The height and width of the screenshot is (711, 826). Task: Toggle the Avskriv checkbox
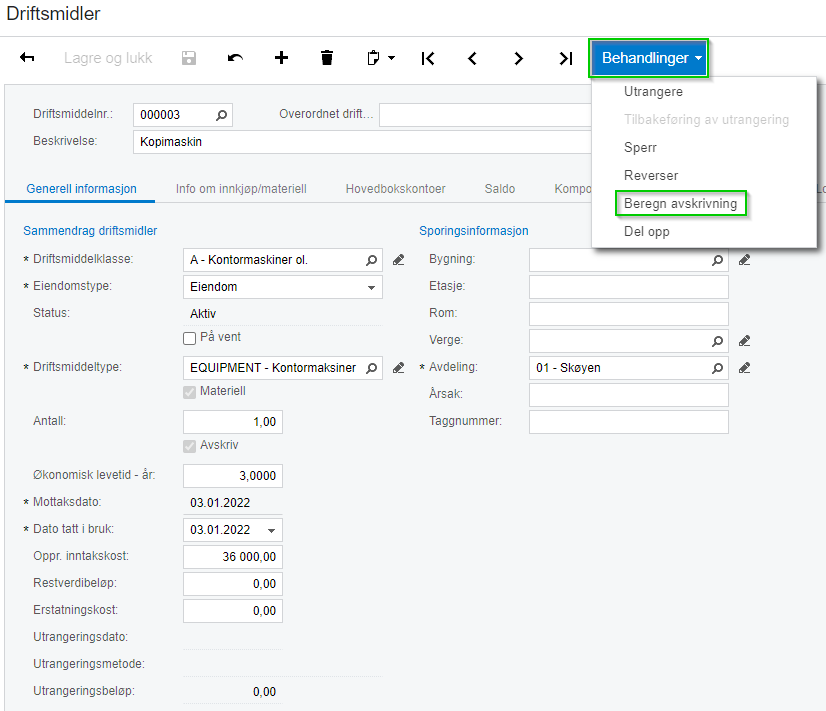189,446
